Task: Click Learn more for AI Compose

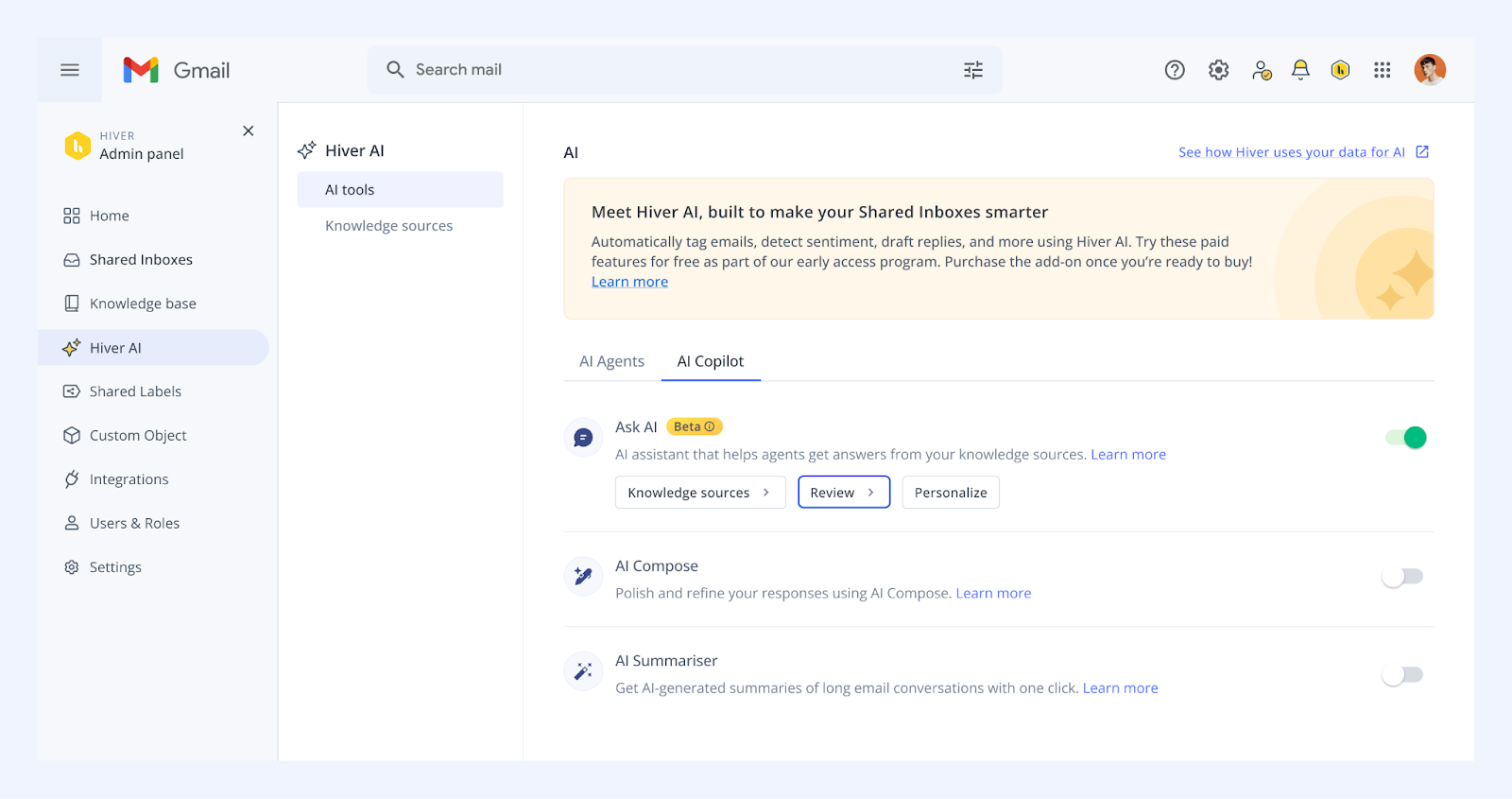Action: pos(993,594)
